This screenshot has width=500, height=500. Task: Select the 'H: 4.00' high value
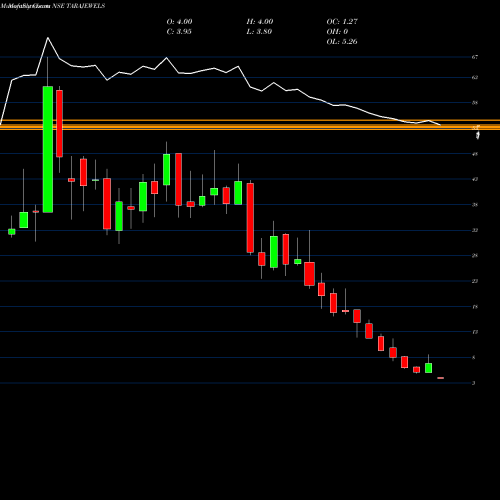click(260, 22)
